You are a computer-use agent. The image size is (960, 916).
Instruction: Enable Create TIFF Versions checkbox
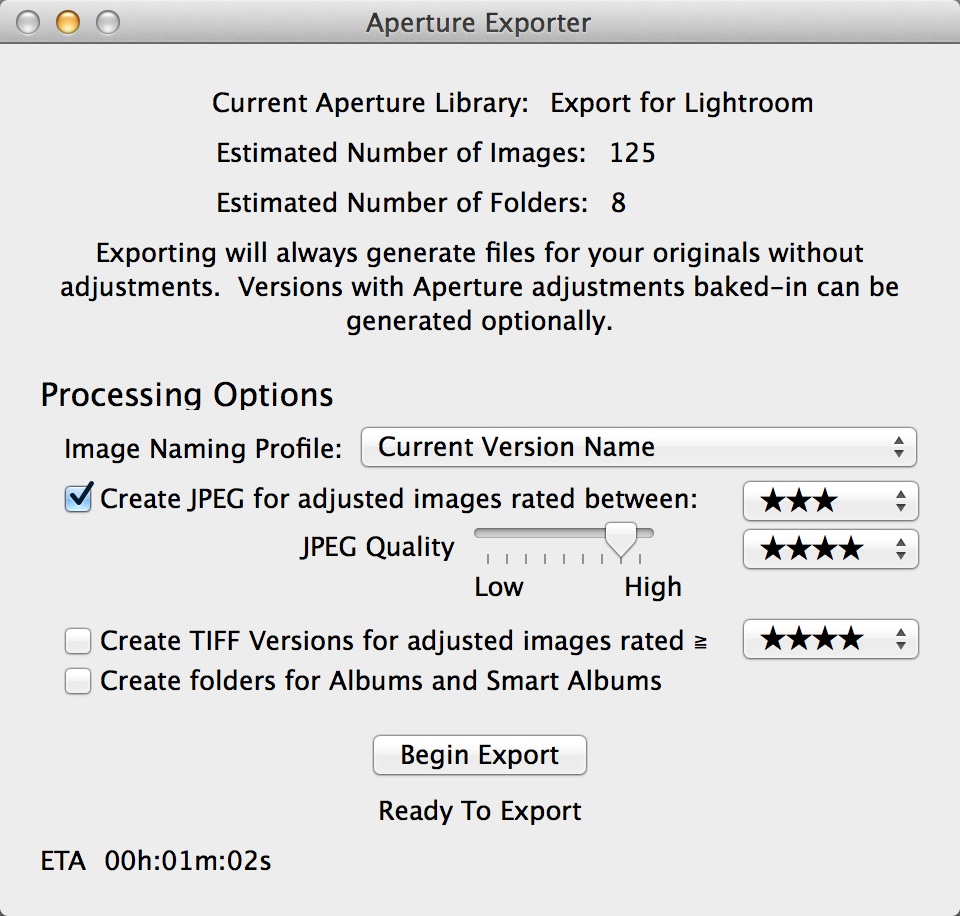[x=78, y=640]
